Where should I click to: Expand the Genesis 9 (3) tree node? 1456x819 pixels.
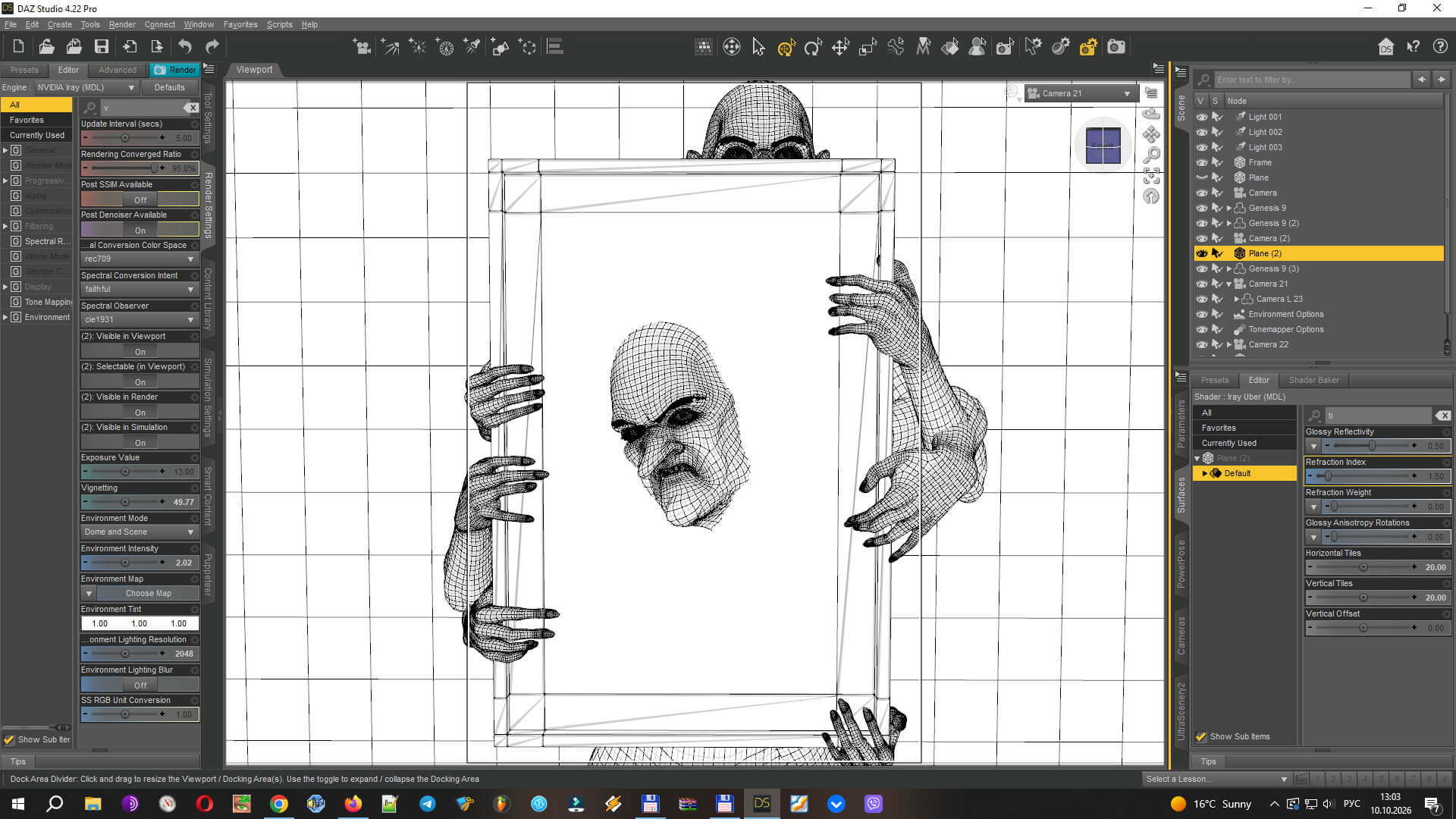click(1228, 268)
